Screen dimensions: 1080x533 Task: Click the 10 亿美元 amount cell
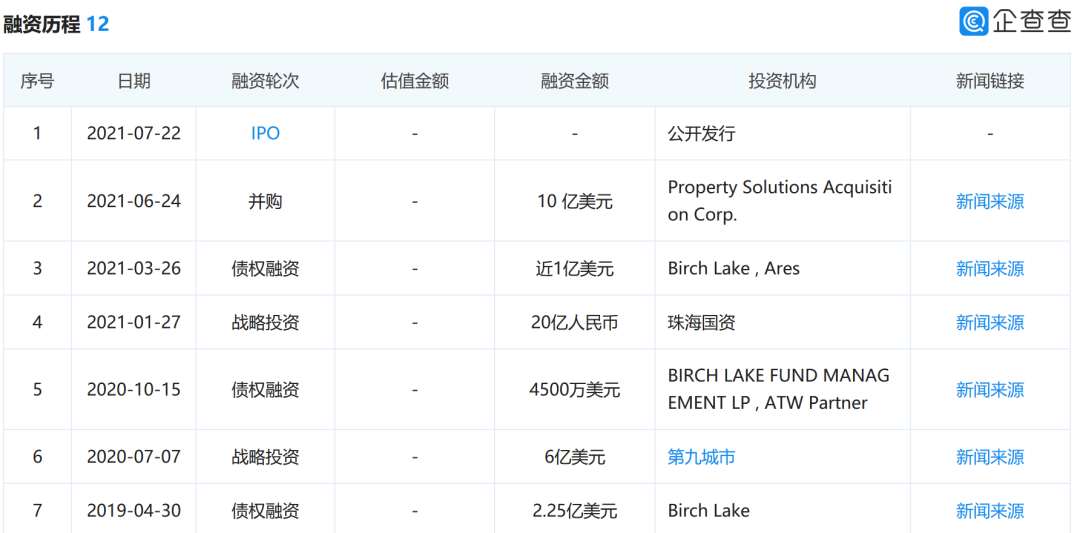[574, 201]
